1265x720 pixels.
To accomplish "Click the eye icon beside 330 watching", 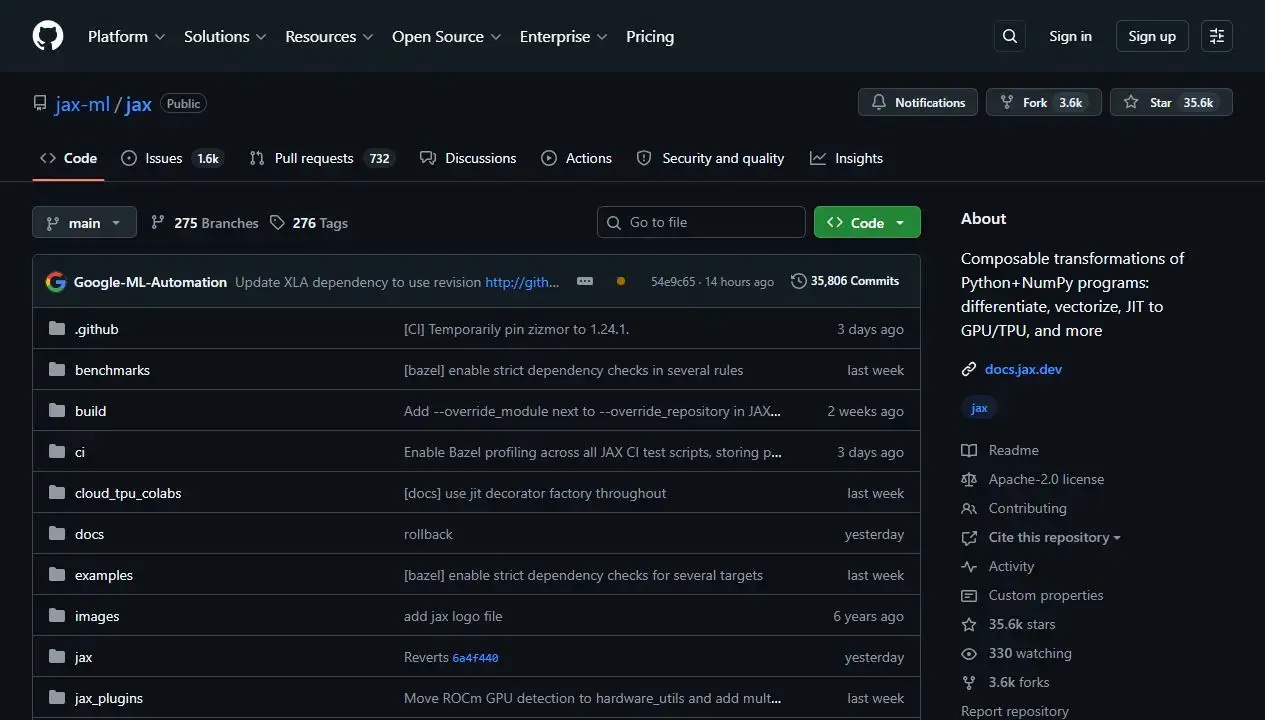I will (968, 654).
